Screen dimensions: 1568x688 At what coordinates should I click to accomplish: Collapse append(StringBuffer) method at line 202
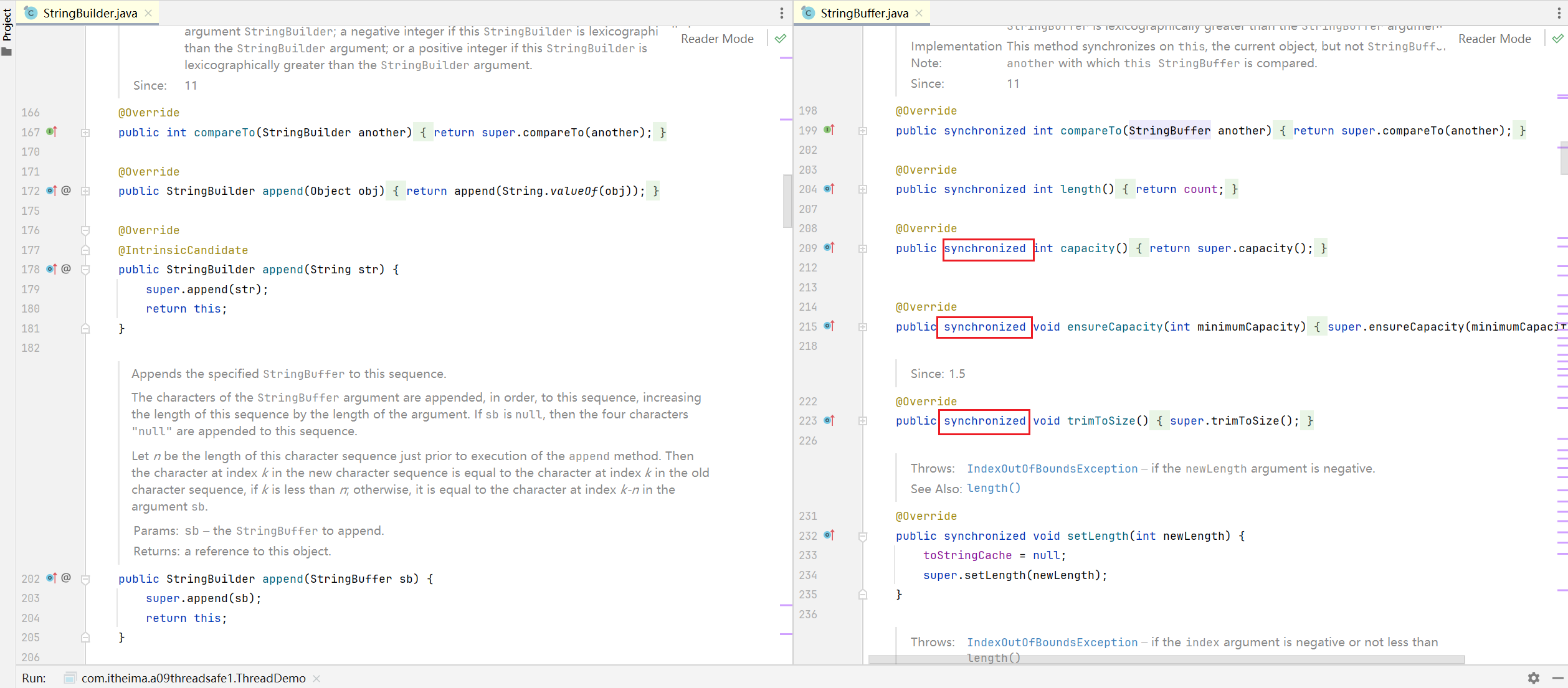pyautogui.click(x=85, y=579)
